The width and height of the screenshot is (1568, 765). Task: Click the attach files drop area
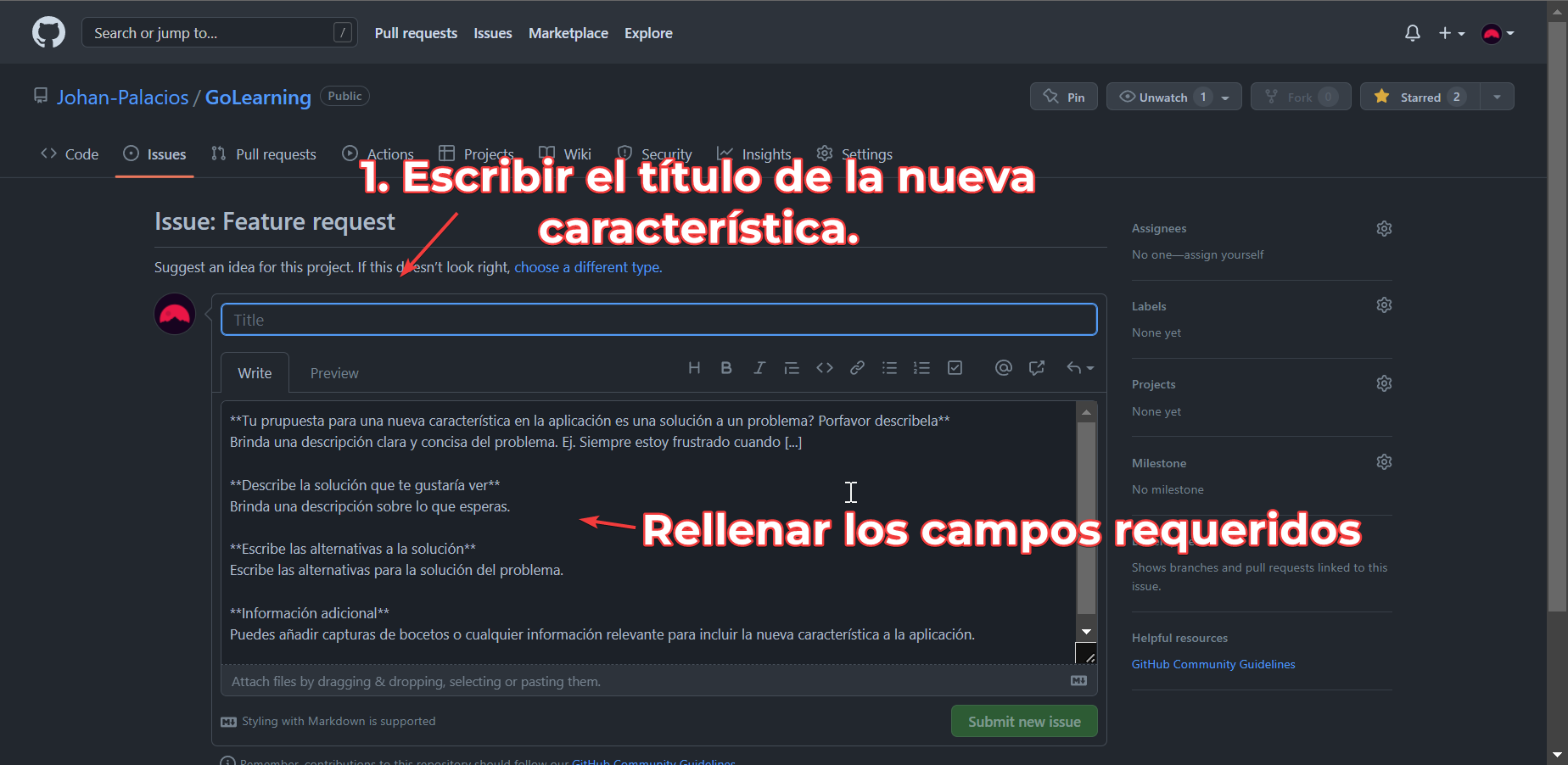click(x=658, y=681)
